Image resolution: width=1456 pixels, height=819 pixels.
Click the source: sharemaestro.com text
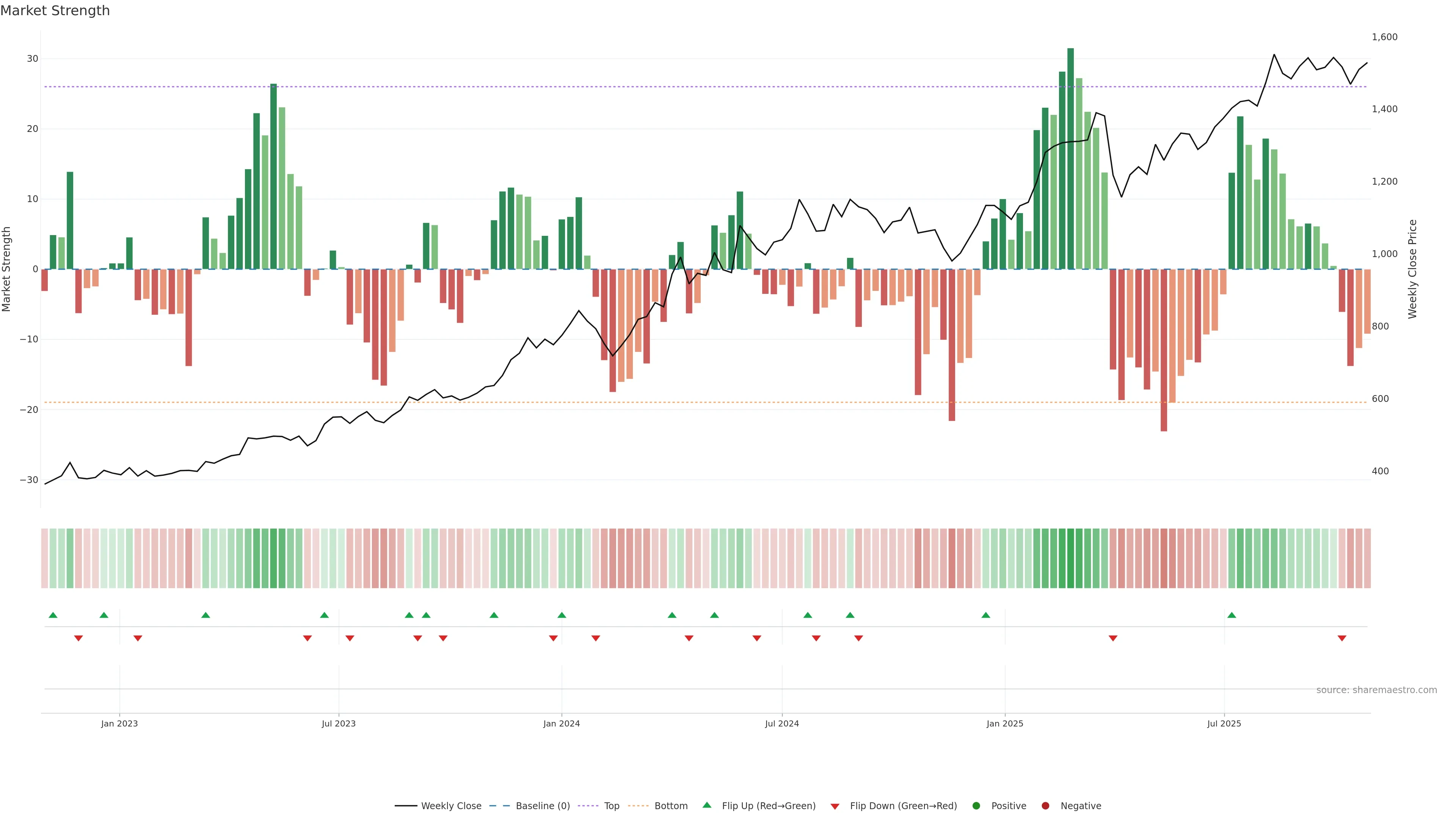pyautogui.click(x=1376, y=690)
